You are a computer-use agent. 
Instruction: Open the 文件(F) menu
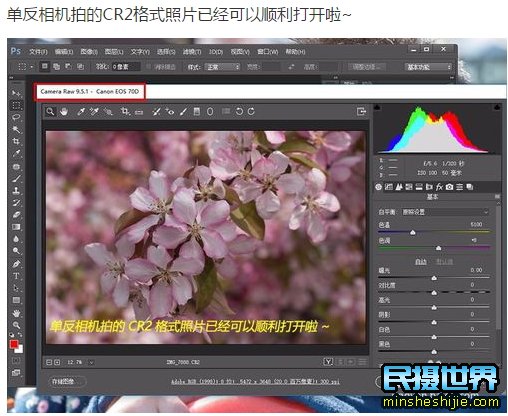pos(38,52)
